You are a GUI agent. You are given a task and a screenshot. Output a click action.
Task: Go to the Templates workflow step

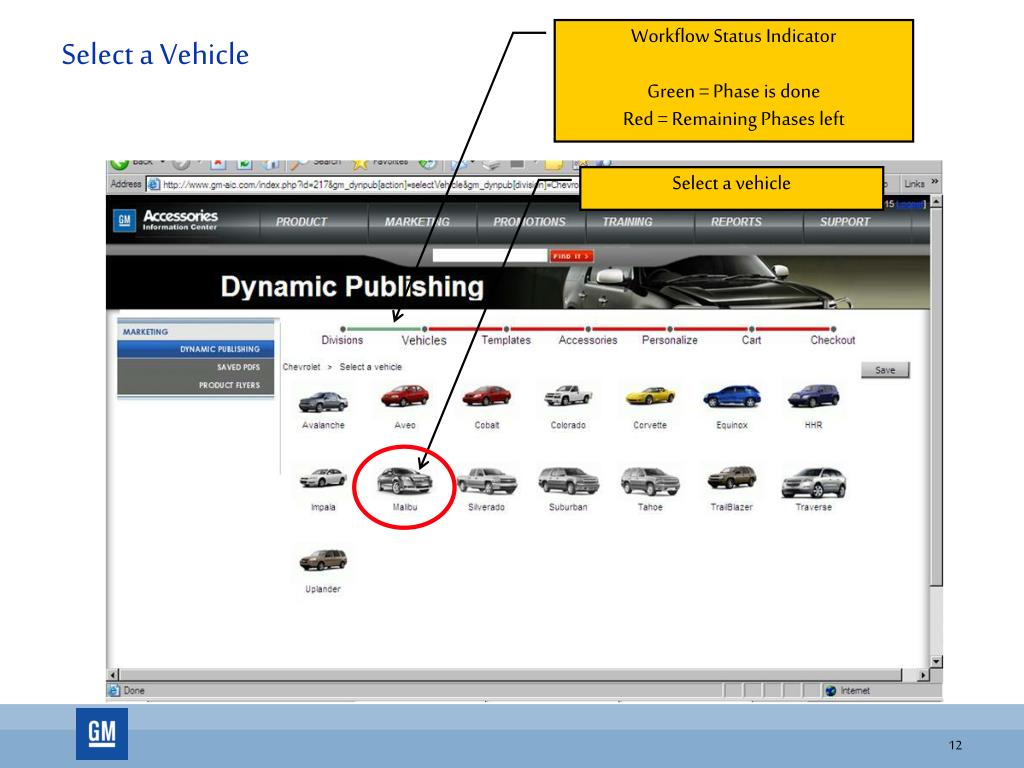click(506, 340)
